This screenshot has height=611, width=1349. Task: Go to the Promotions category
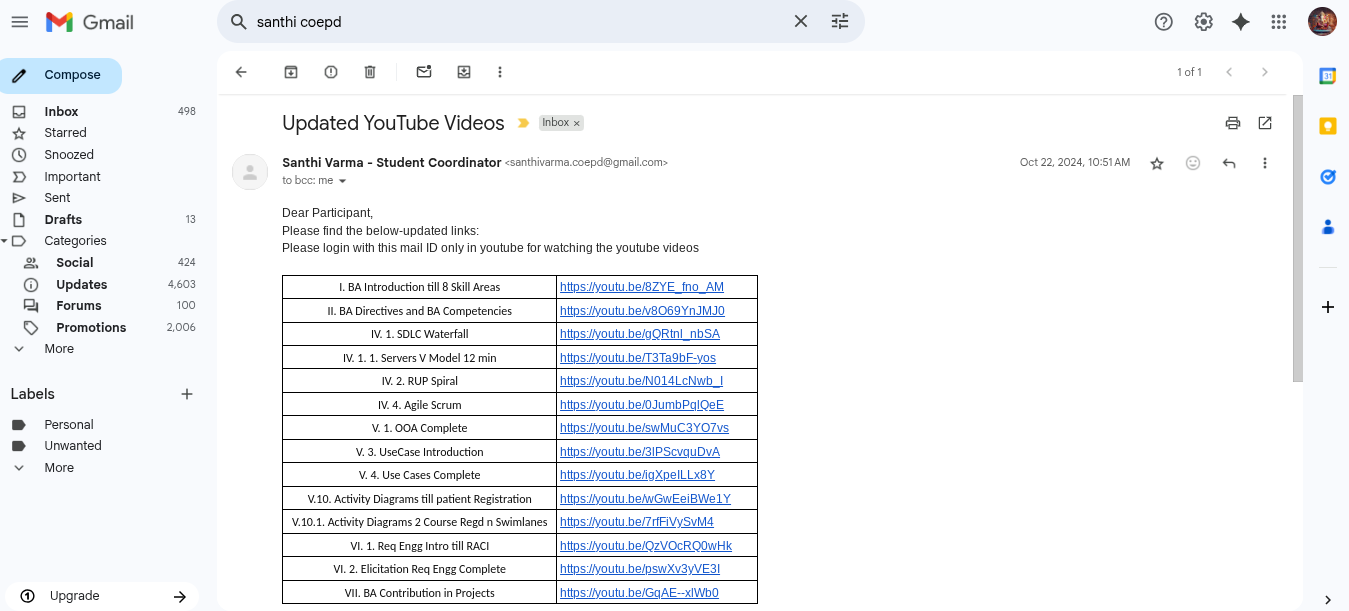[91, 328]
